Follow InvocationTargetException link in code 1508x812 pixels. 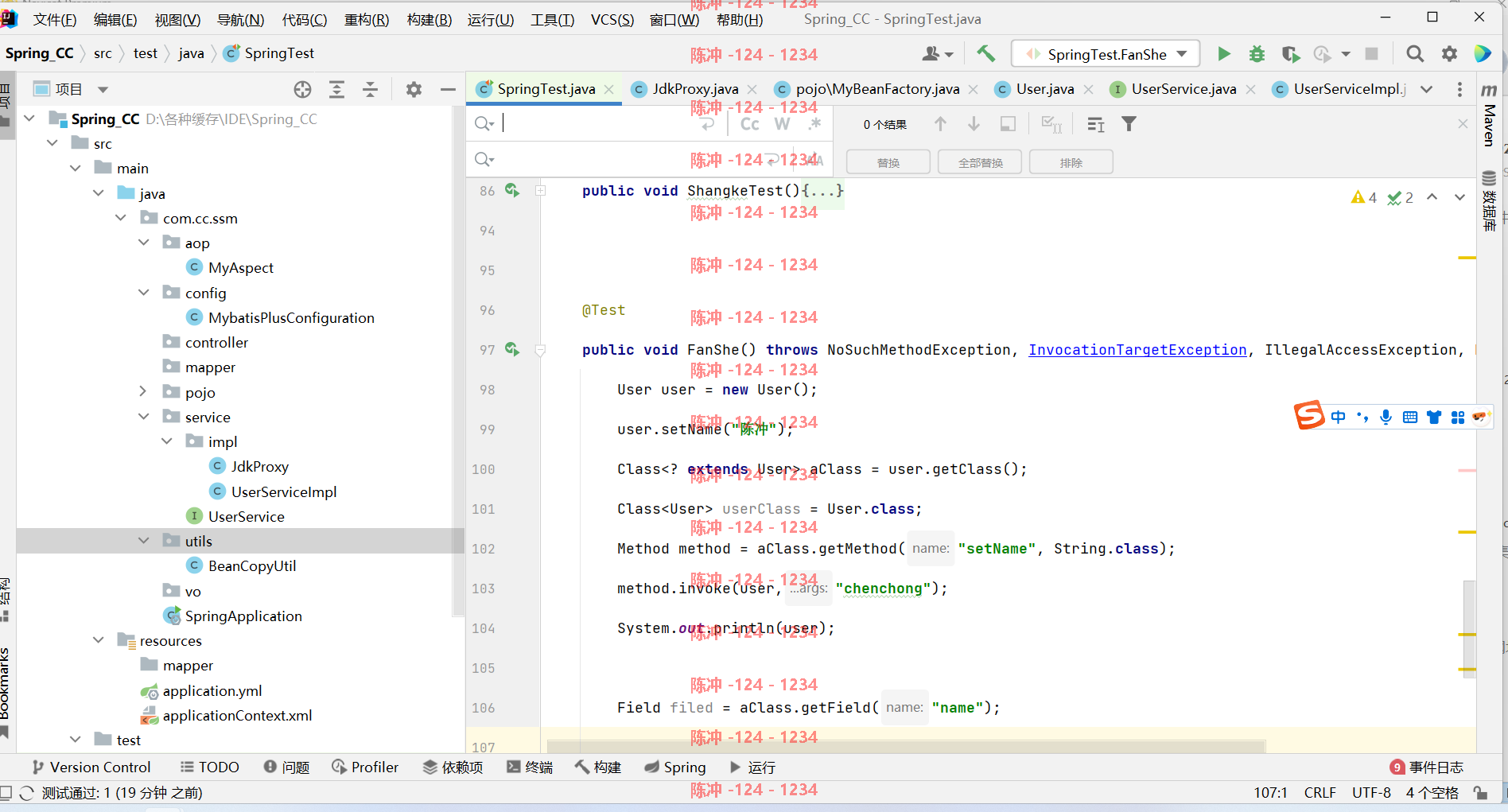click(1137, 350)
